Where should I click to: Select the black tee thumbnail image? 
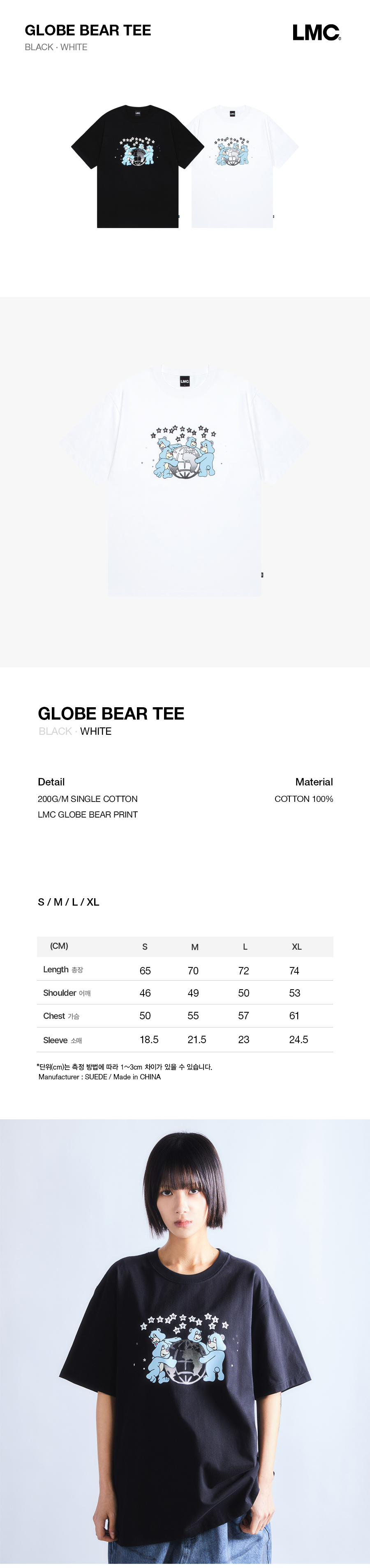click(x=137, y=167)
